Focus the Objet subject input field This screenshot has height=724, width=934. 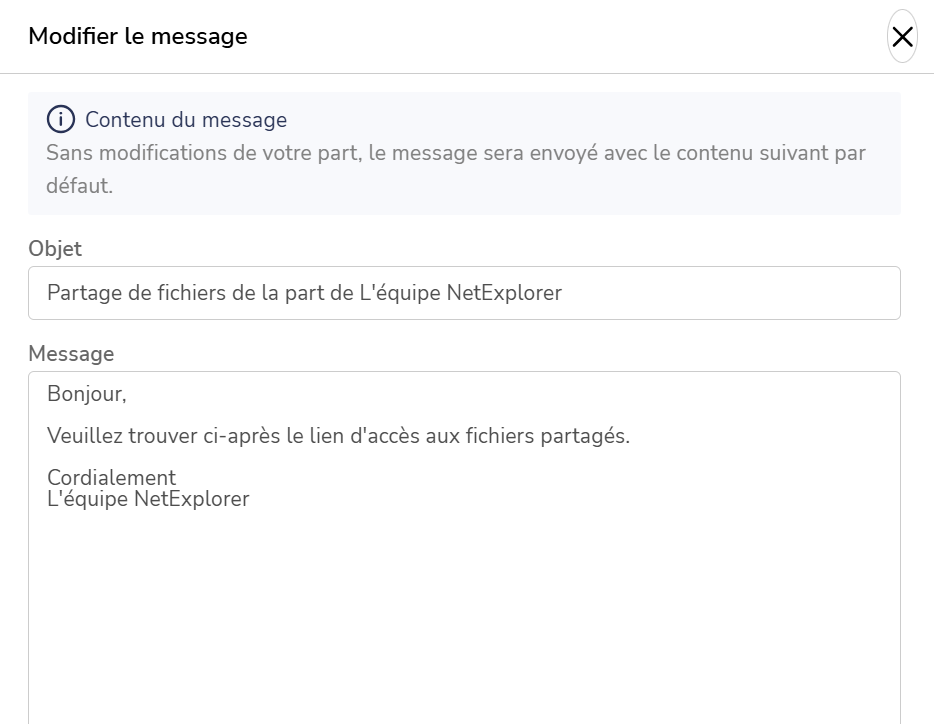tap(464, 293)
